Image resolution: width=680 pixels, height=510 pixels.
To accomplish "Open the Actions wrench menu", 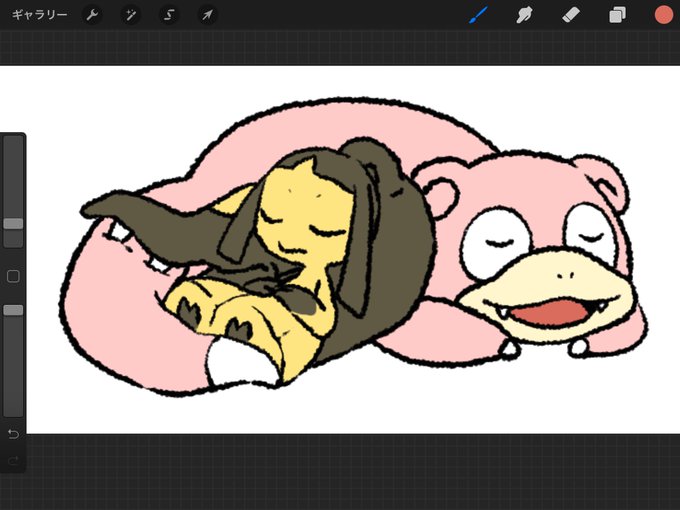I will [x=92, y=15].
